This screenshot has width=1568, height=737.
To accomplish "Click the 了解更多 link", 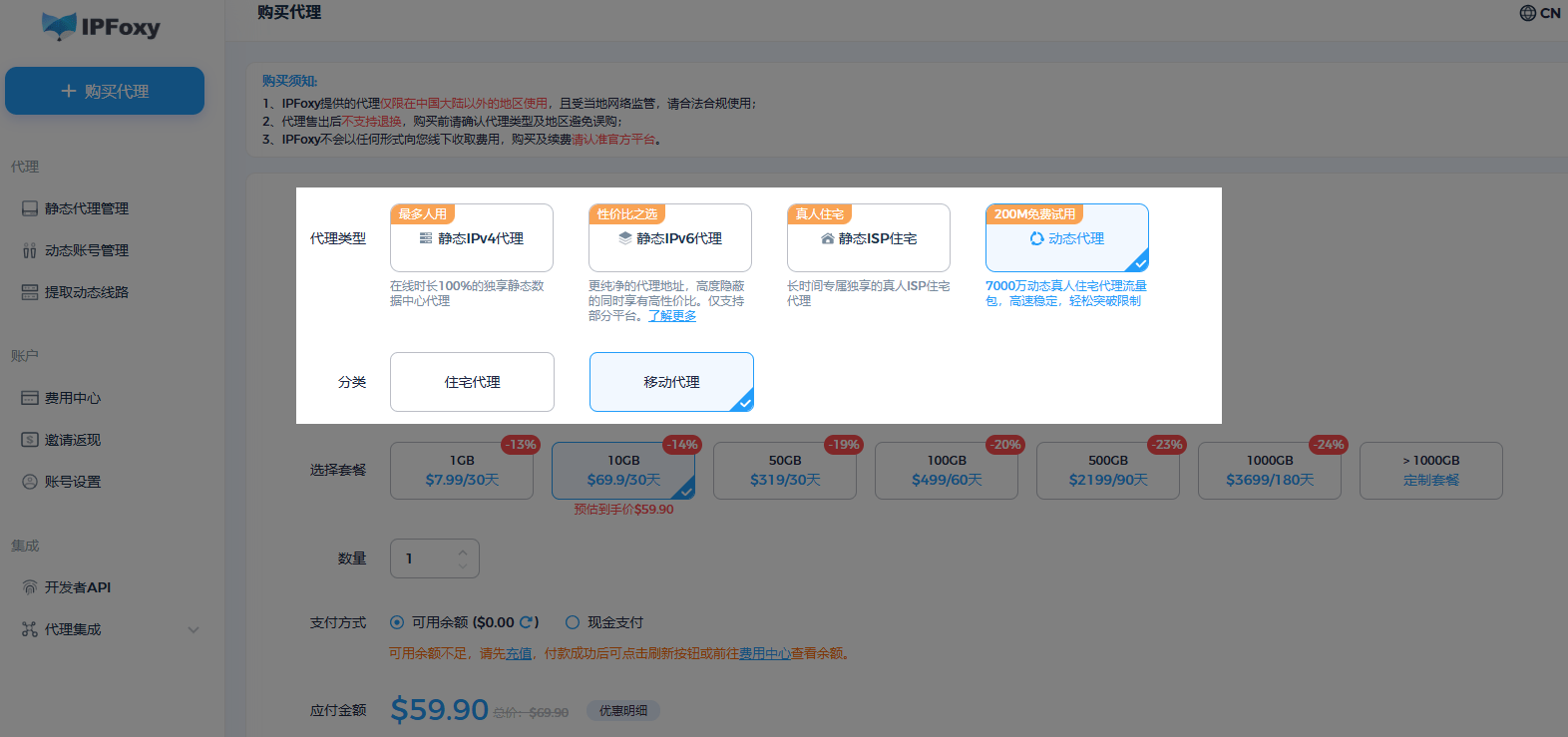I will (x=672, y=316).
